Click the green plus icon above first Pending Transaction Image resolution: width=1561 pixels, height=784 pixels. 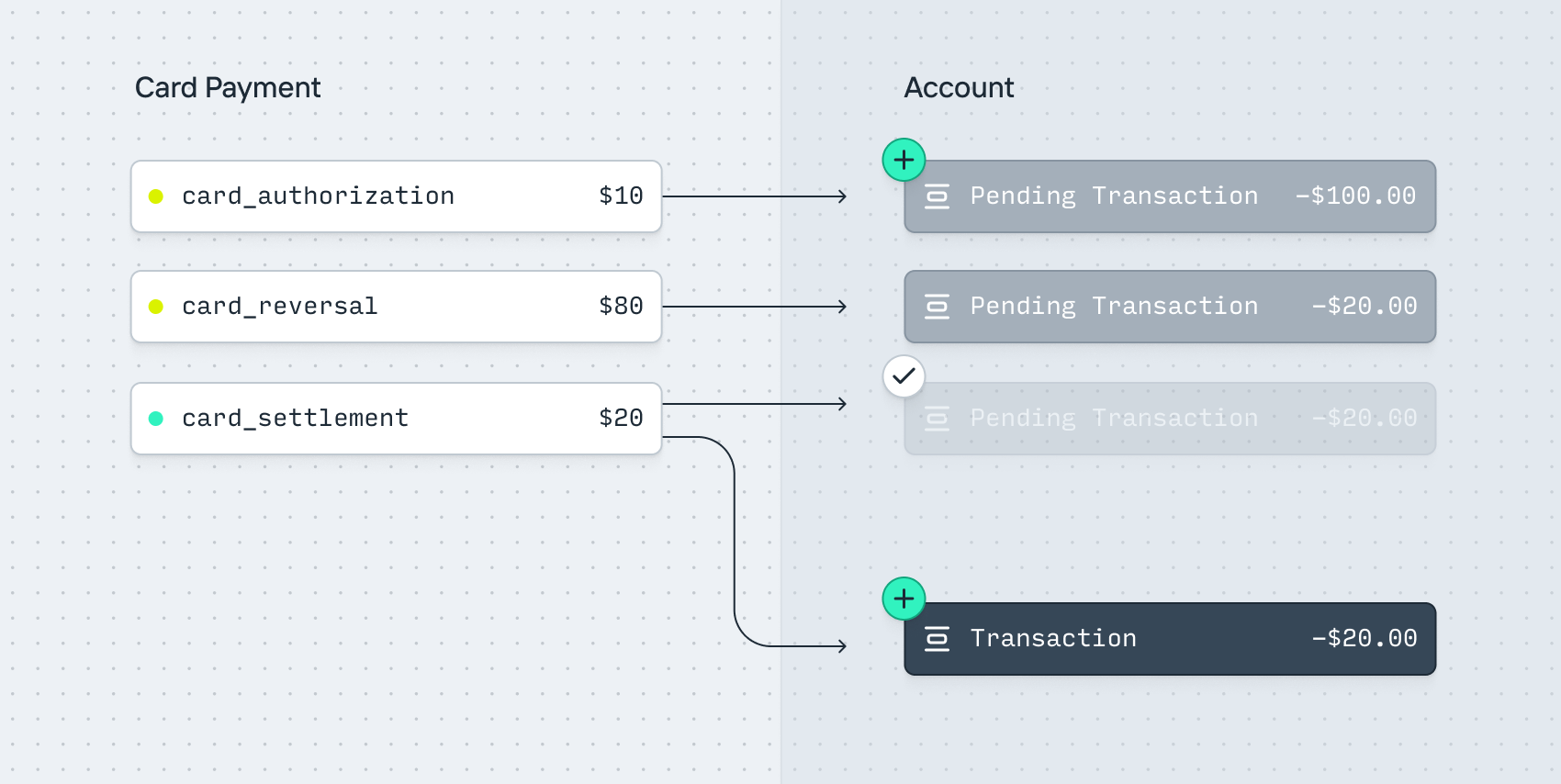click(904, 160)
